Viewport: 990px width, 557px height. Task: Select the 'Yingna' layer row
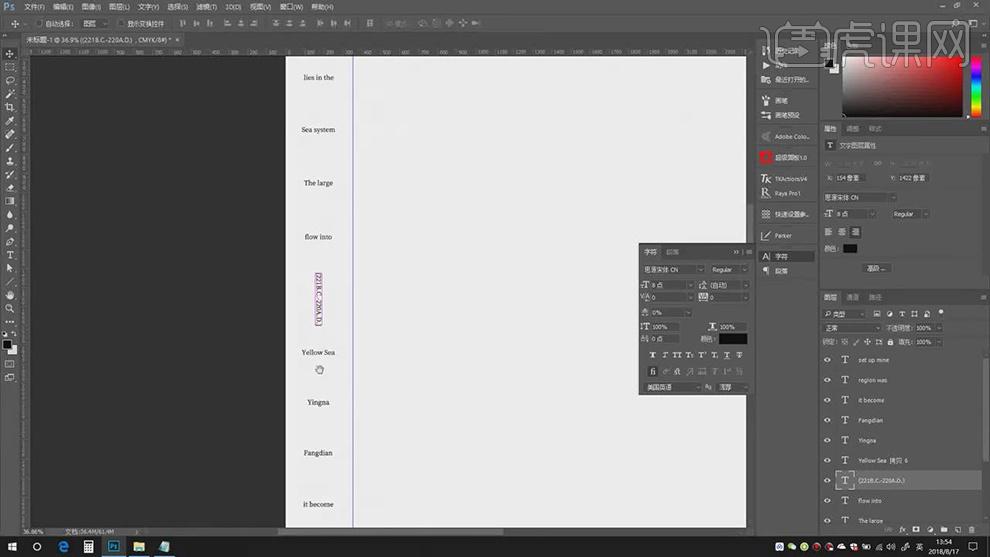(902, 440)
